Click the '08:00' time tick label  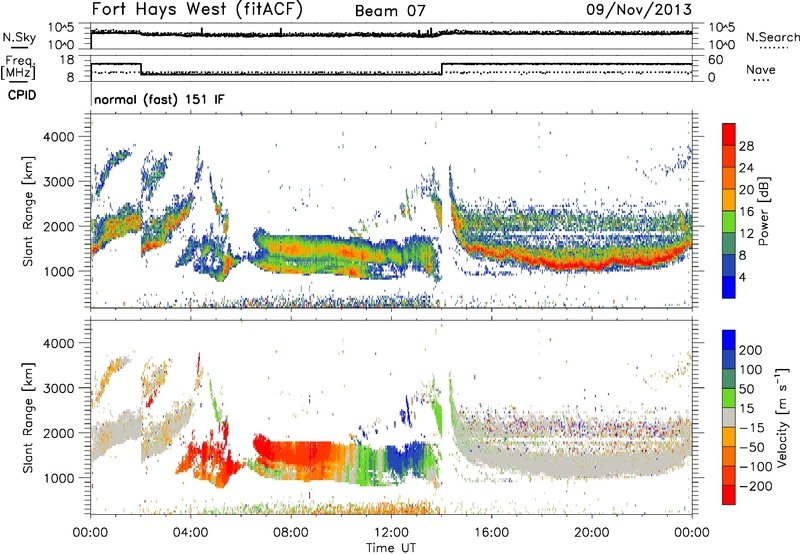[291, 533]
